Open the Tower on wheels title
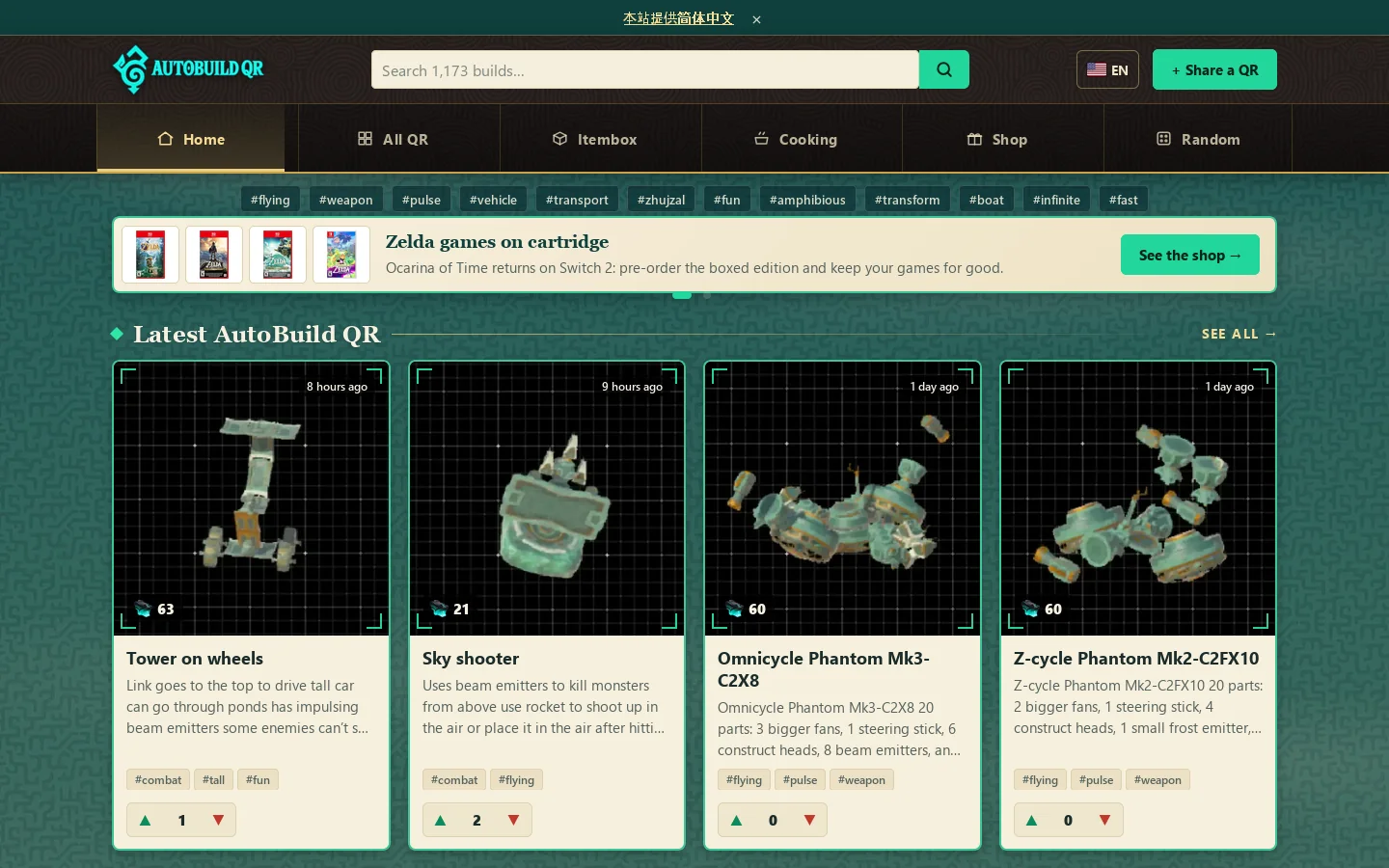The height and width of the screenshot is (868, 1389). click(x=195, y=659)
